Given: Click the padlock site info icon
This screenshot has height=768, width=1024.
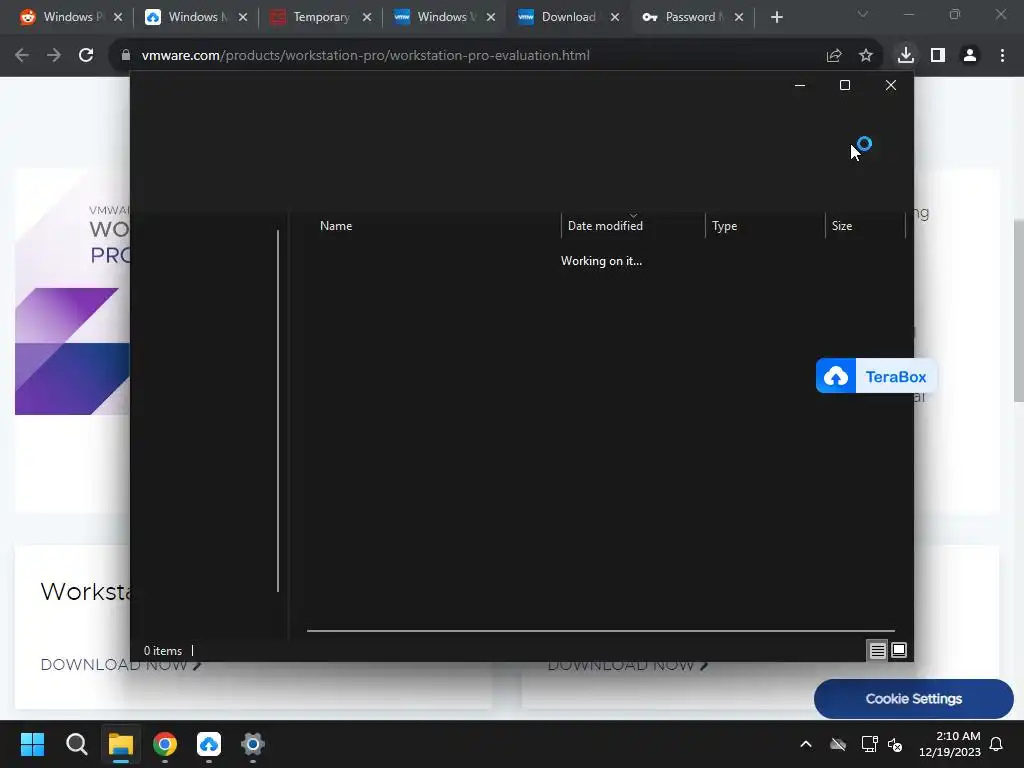Looking at the screenshot, I should pos(126,56).
